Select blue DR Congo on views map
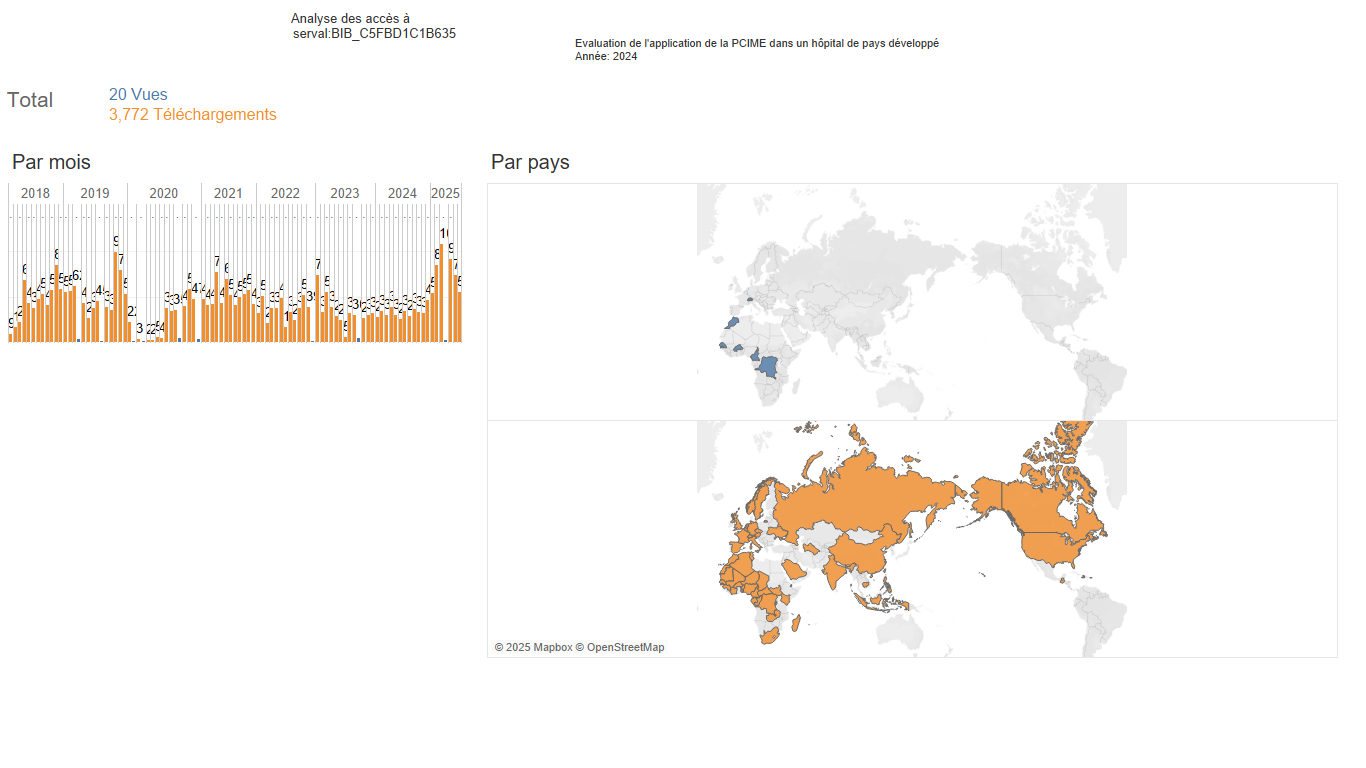Screen dimensions: 1366x768 pos(768,365)
